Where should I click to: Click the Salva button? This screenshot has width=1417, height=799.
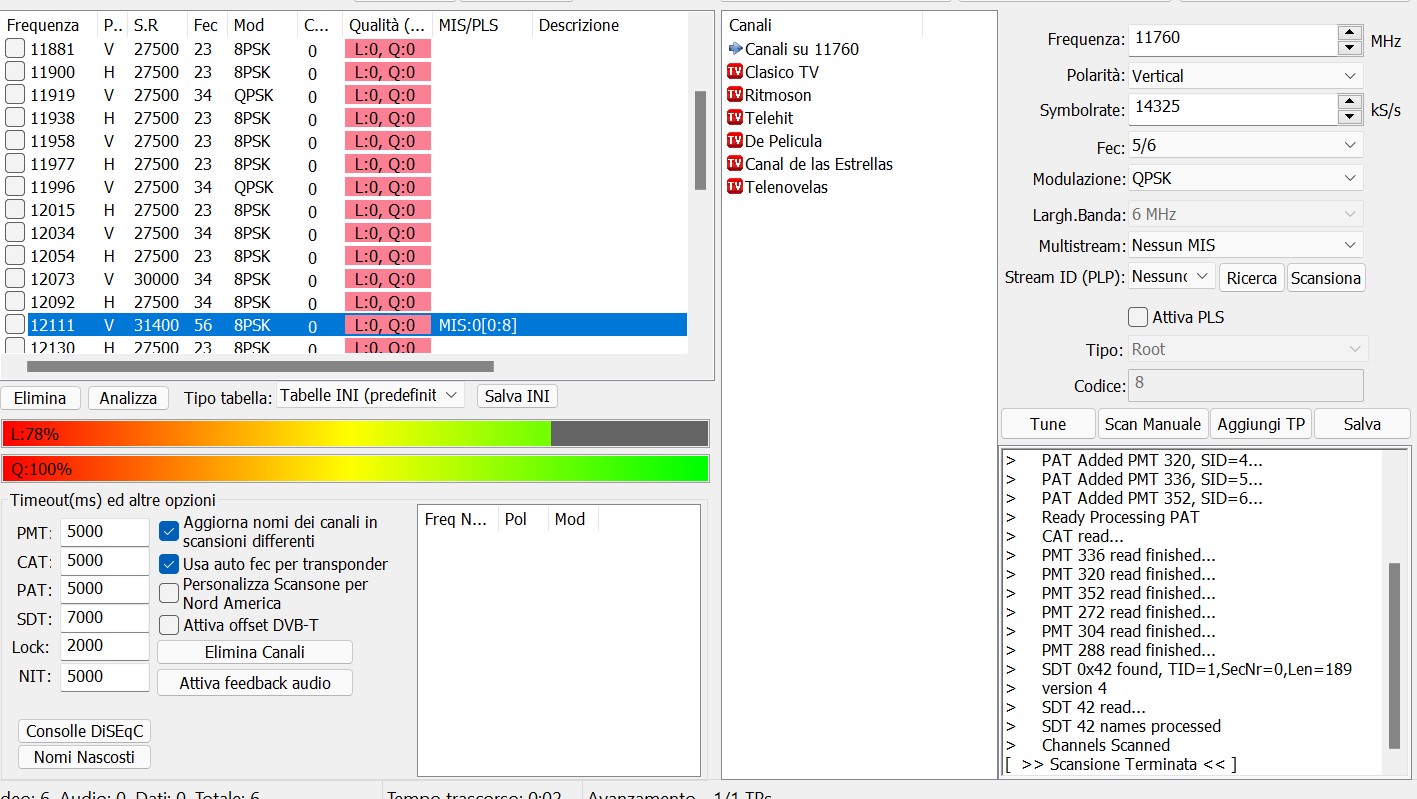tap(1362, 424)
